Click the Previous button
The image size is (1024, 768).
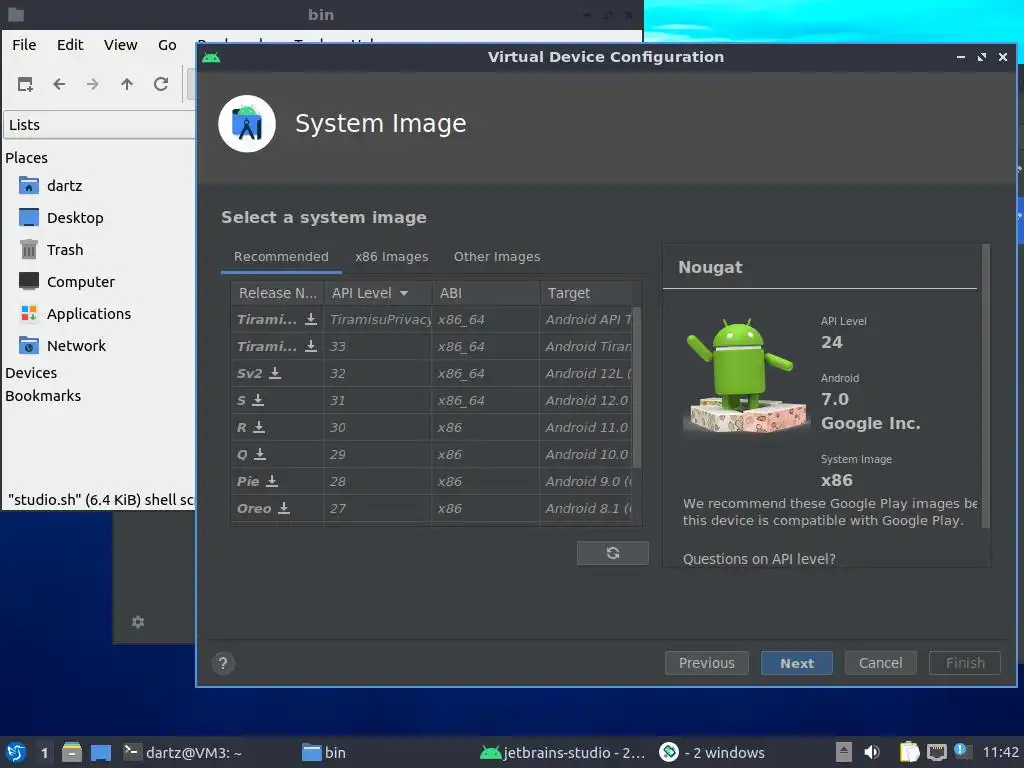707,663
